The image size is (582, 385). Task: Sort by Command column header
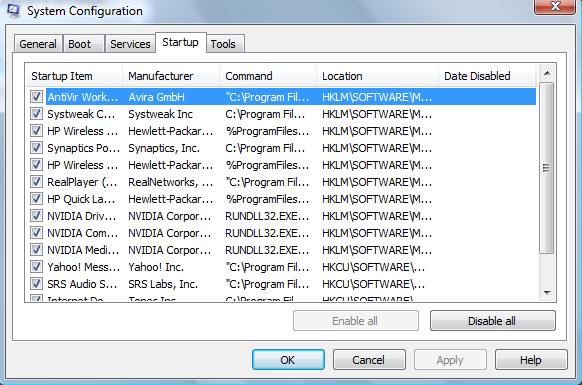coord(268,76)
